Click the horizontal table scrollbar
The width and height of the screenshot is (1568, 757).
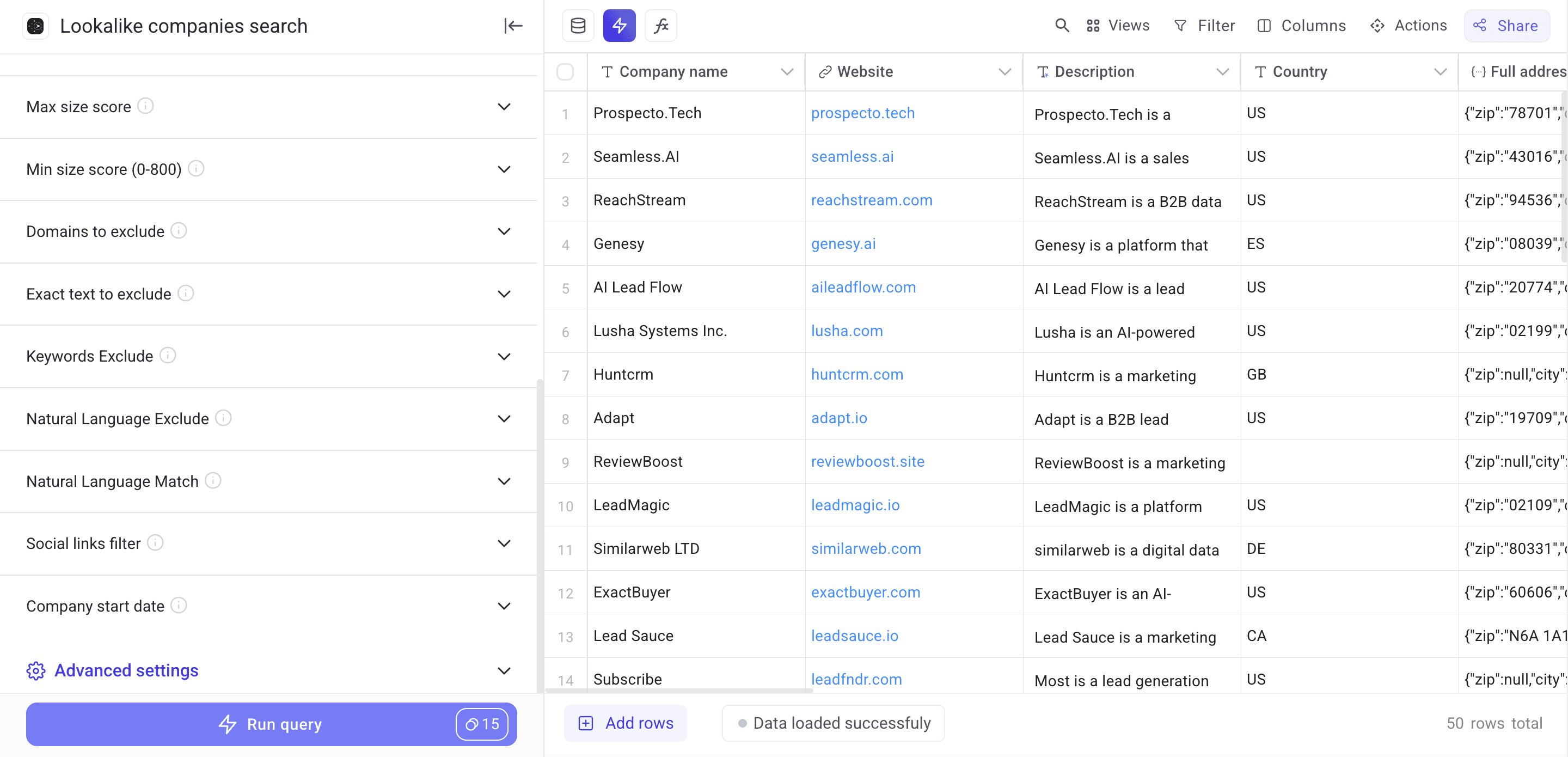tap(679, 691)
